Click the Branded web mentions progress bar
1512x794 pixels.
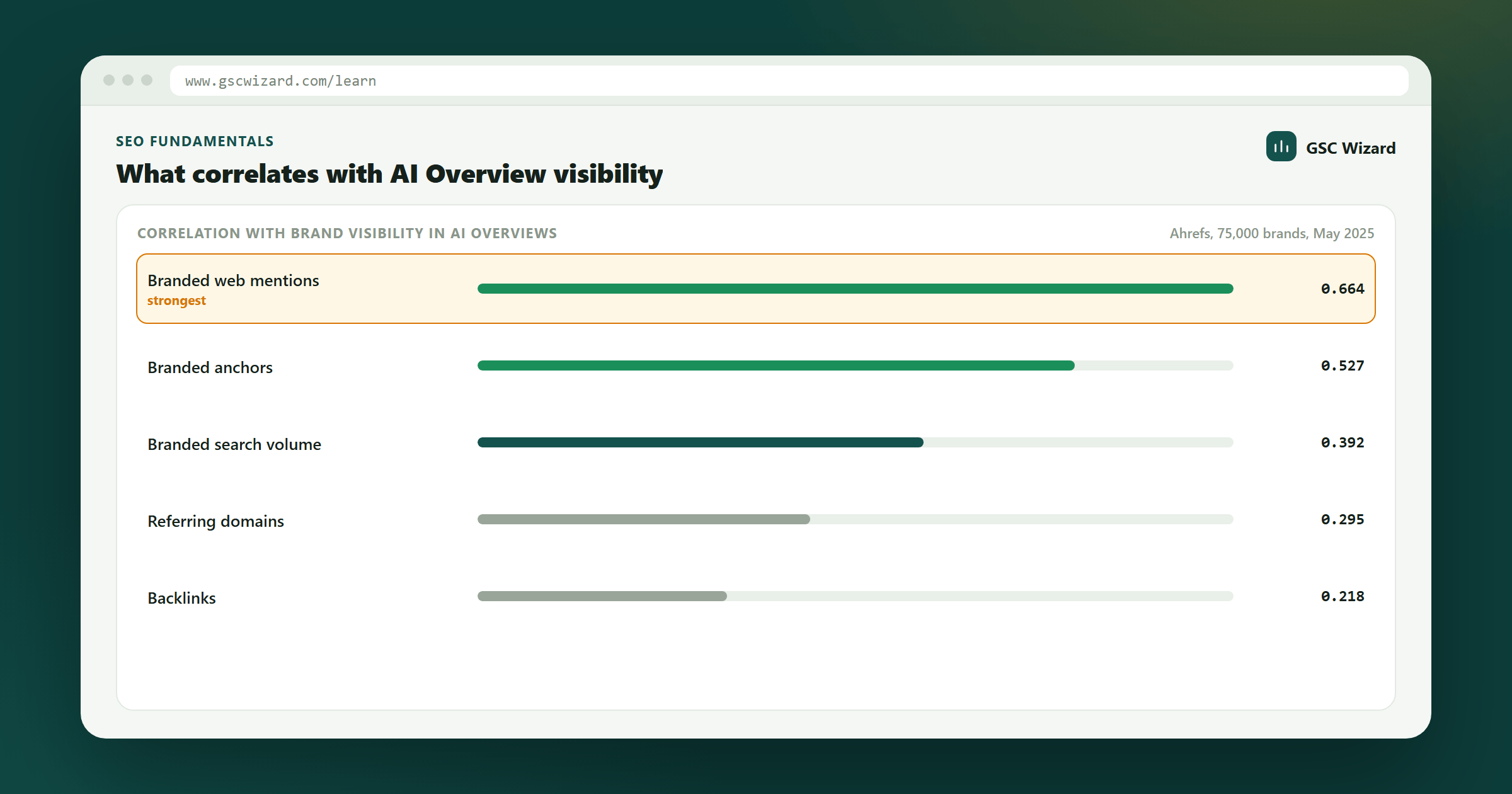(855, 289)
